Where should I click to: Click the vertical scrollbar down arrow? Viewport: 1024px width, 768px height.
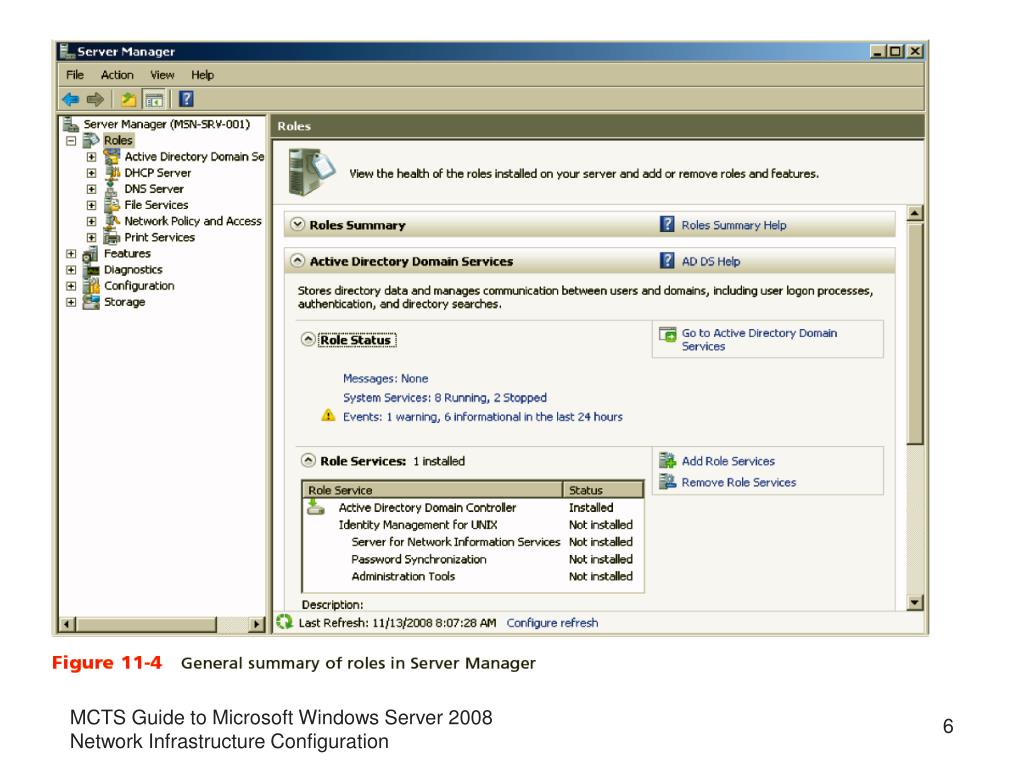coord(915,603)
